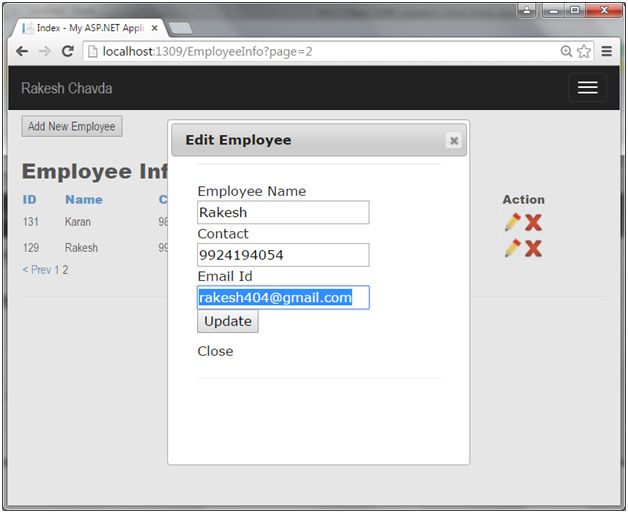
Task: Bookmark this page with star icon
Action: (x=584, y=51)
